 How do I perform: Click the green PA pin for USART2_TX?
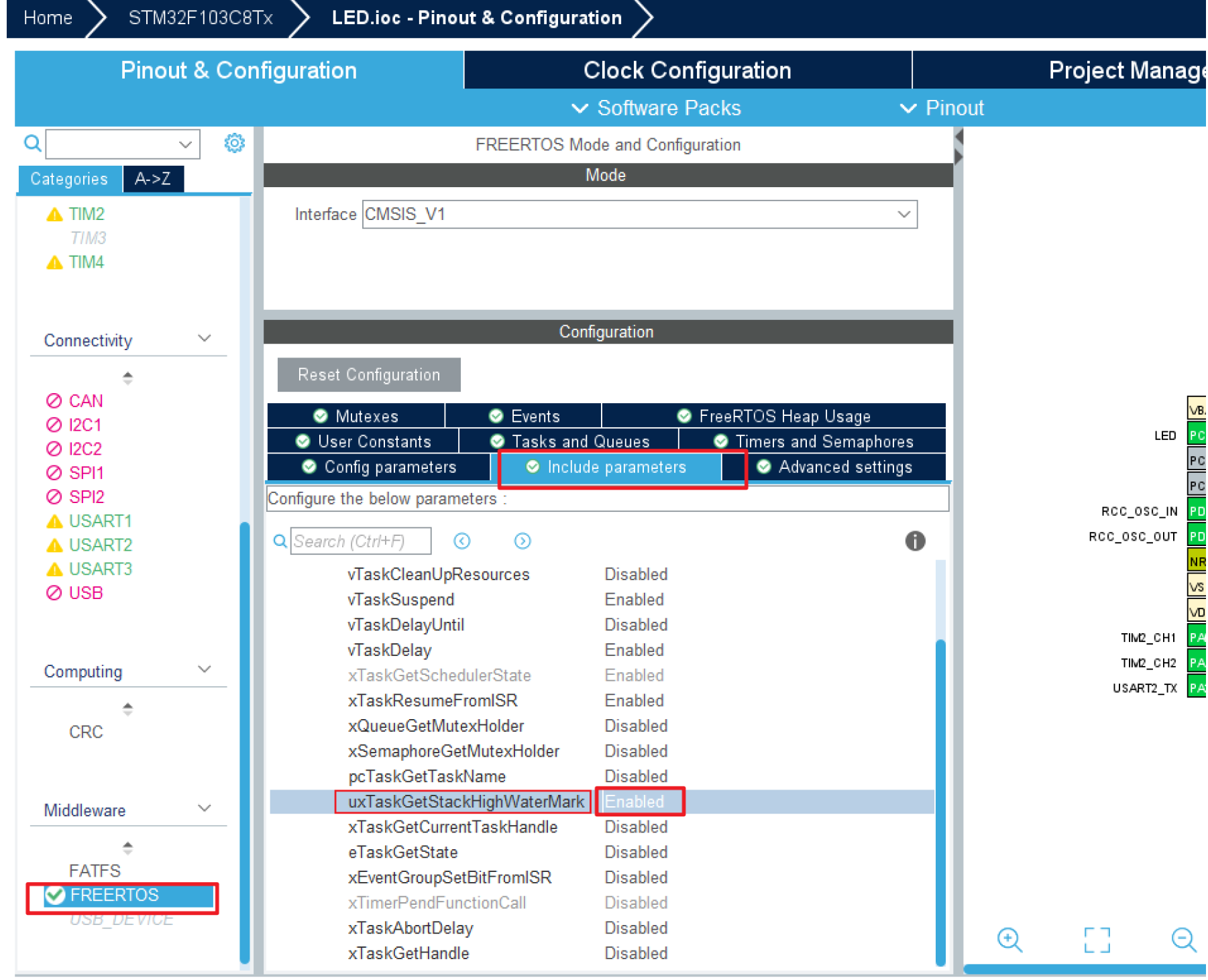(x=1197, y=688)
